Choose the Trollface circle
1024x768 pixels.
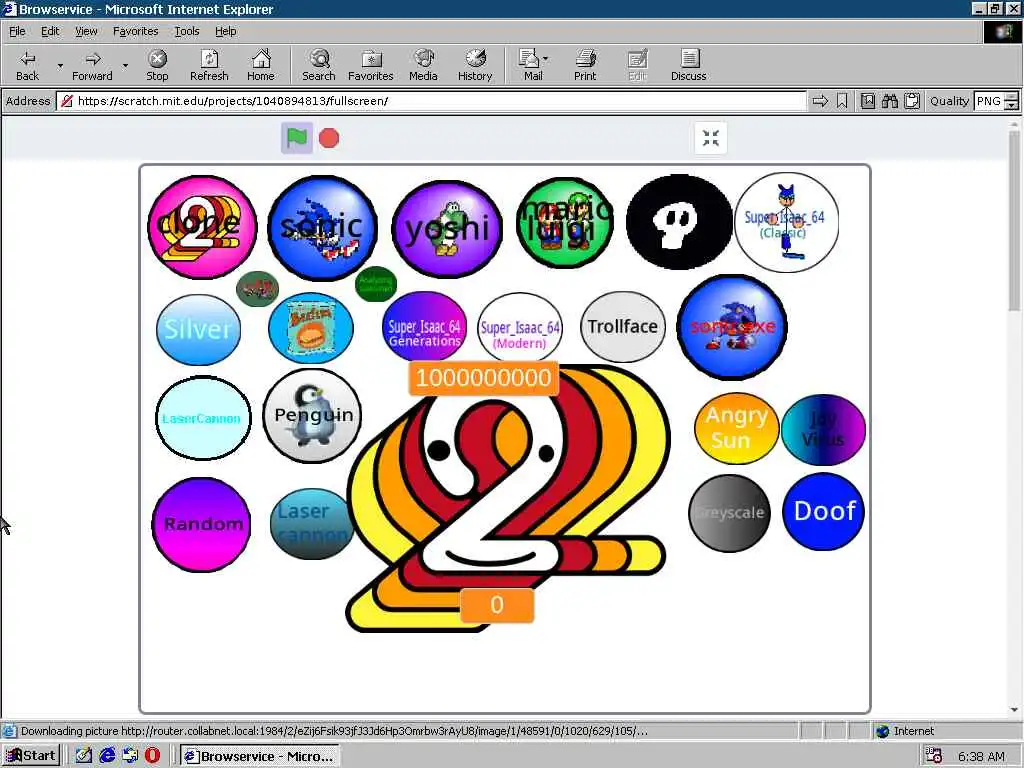pos(623,327)
